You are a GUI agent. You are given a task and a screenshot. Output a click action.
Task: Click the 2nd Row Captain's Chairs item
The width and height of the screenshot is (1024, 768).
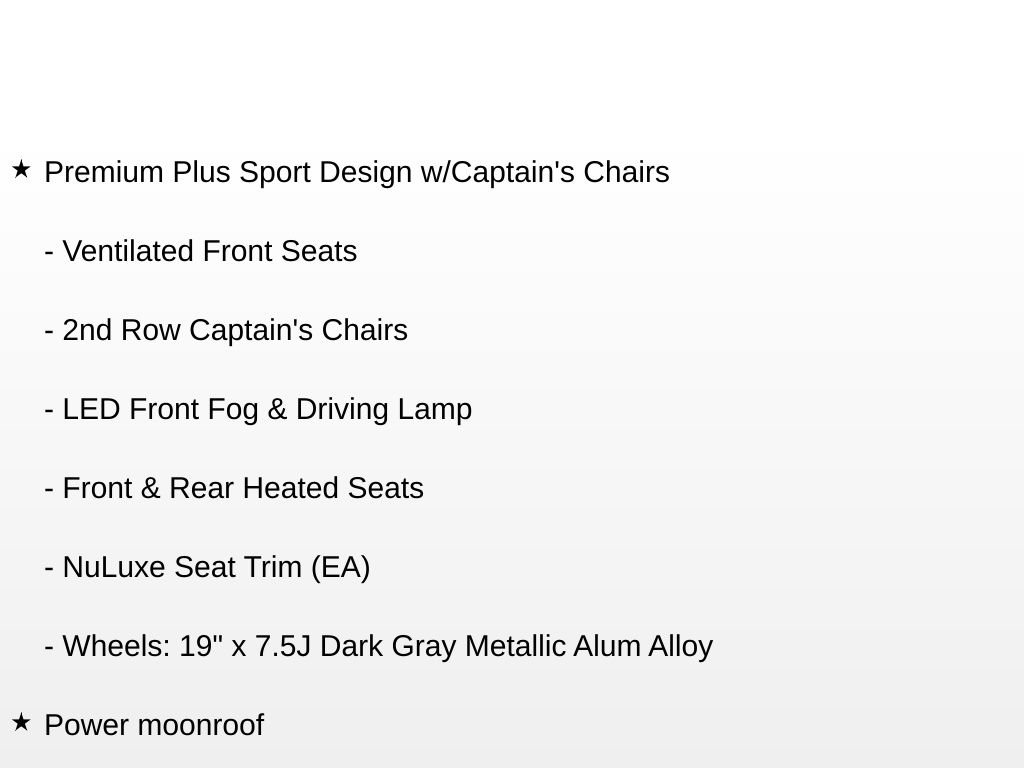coord(235,330)
